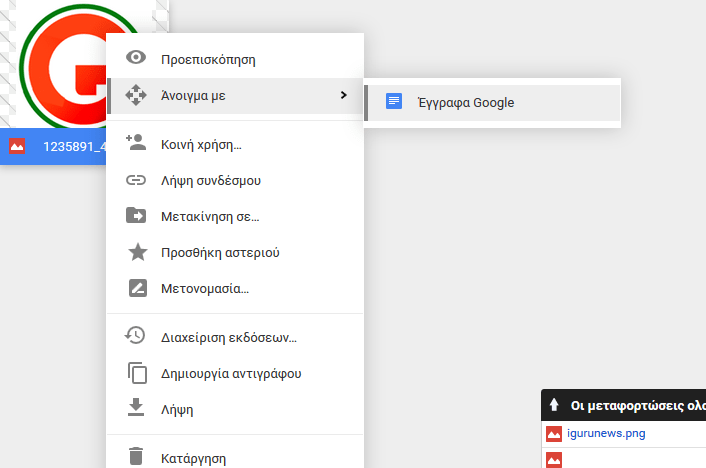Click the copy icon for Δημιουργία αντιγράφου
This screenshot has width=706, height=468.
coord(136,373)
